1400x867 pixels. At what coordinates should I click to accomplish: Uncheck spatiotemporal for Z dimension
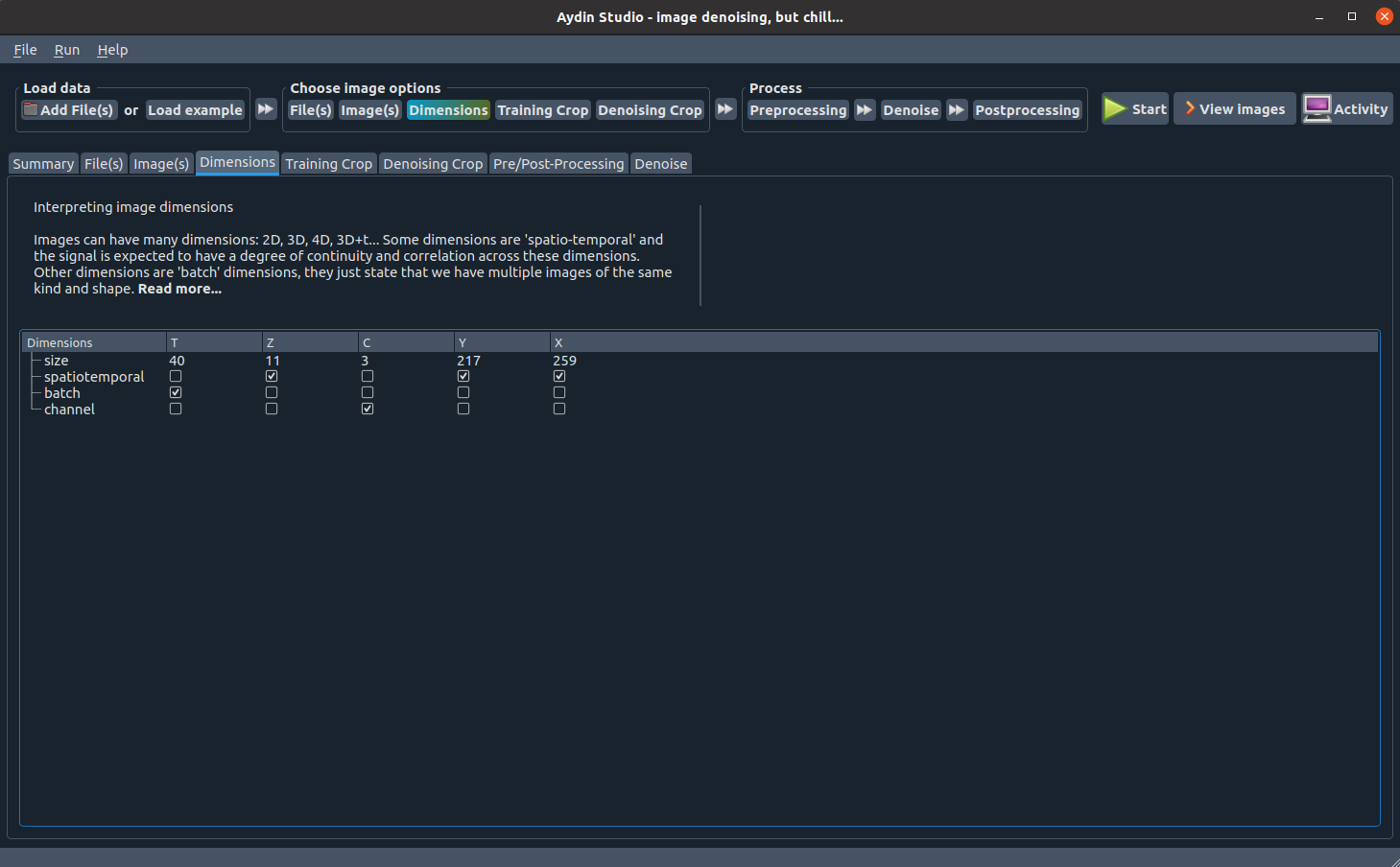coord(272,376)
